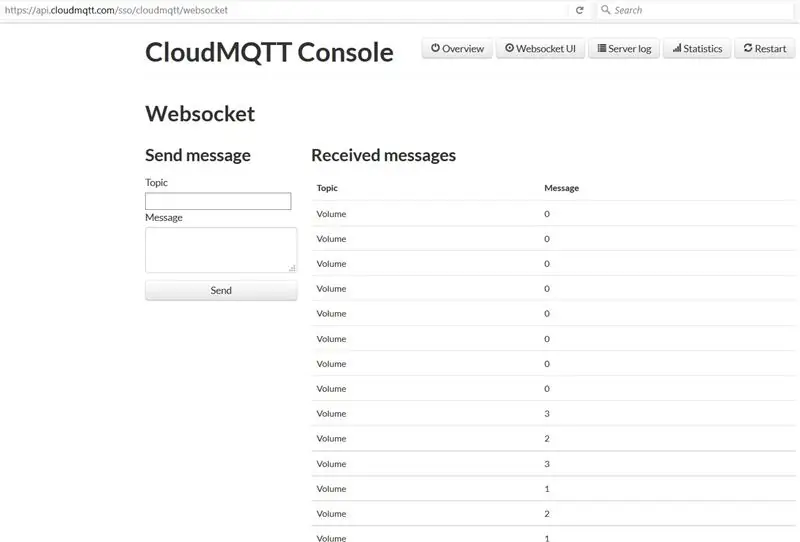Click the Topic column header
This screenshot has width=800, height=542.
(x=327, y=188)
